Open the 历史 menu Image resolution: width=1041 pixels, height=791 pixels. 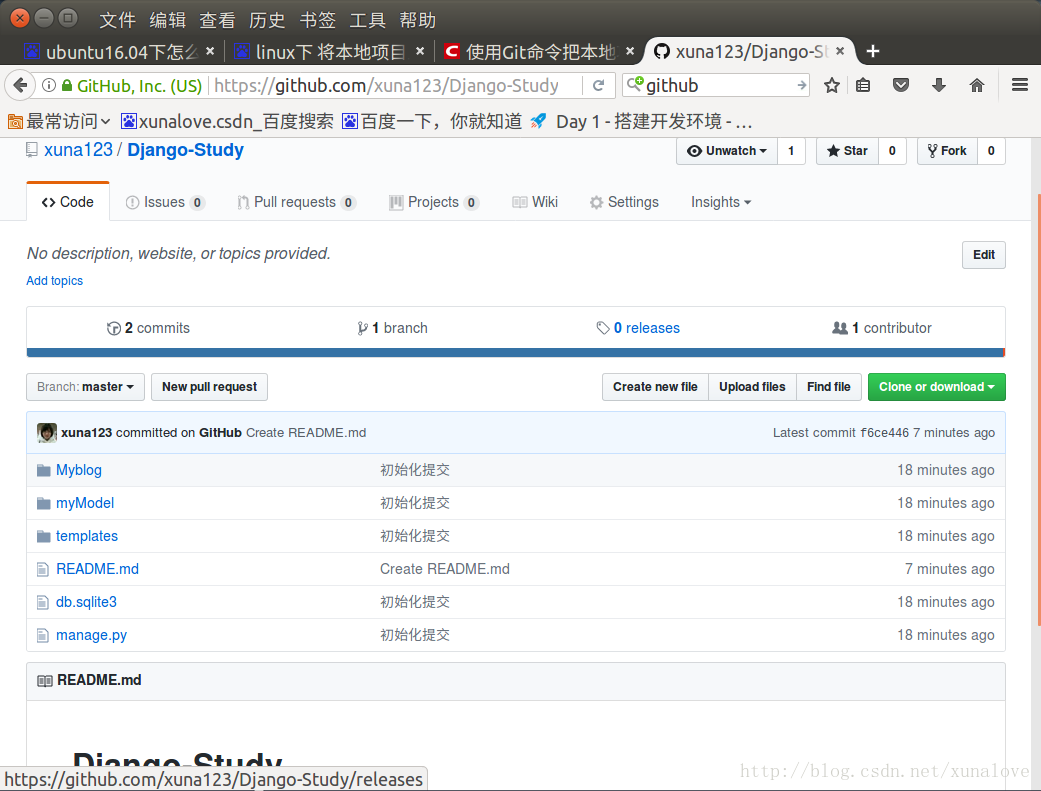(x=267, y=20)
